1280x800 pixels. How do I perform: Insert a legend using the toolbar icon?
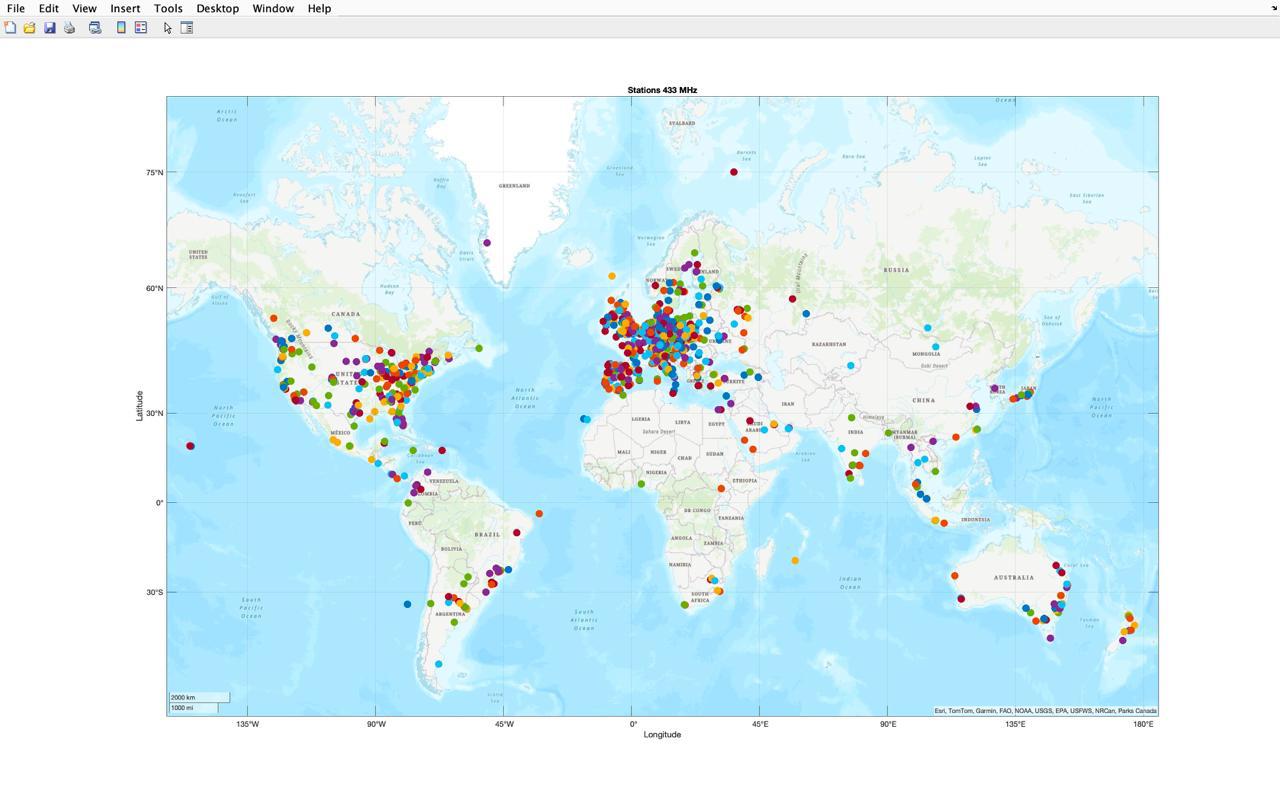(x=141, y=28)
